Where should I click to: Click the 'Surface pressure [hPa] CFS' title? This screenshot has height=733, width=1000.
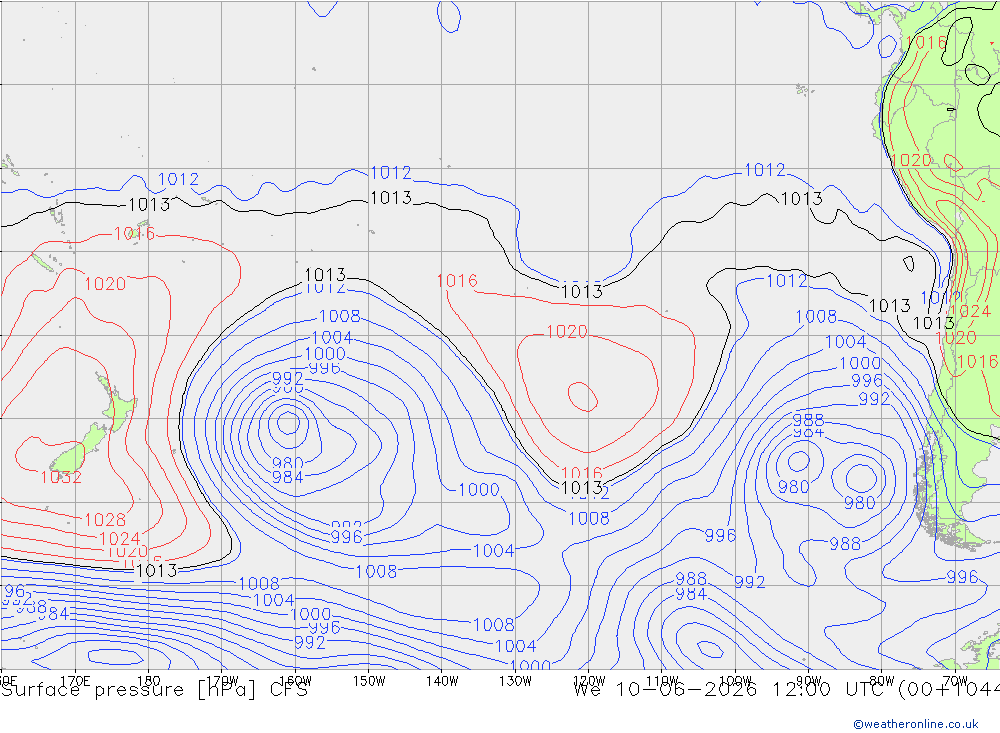click(x=154, y=690)
